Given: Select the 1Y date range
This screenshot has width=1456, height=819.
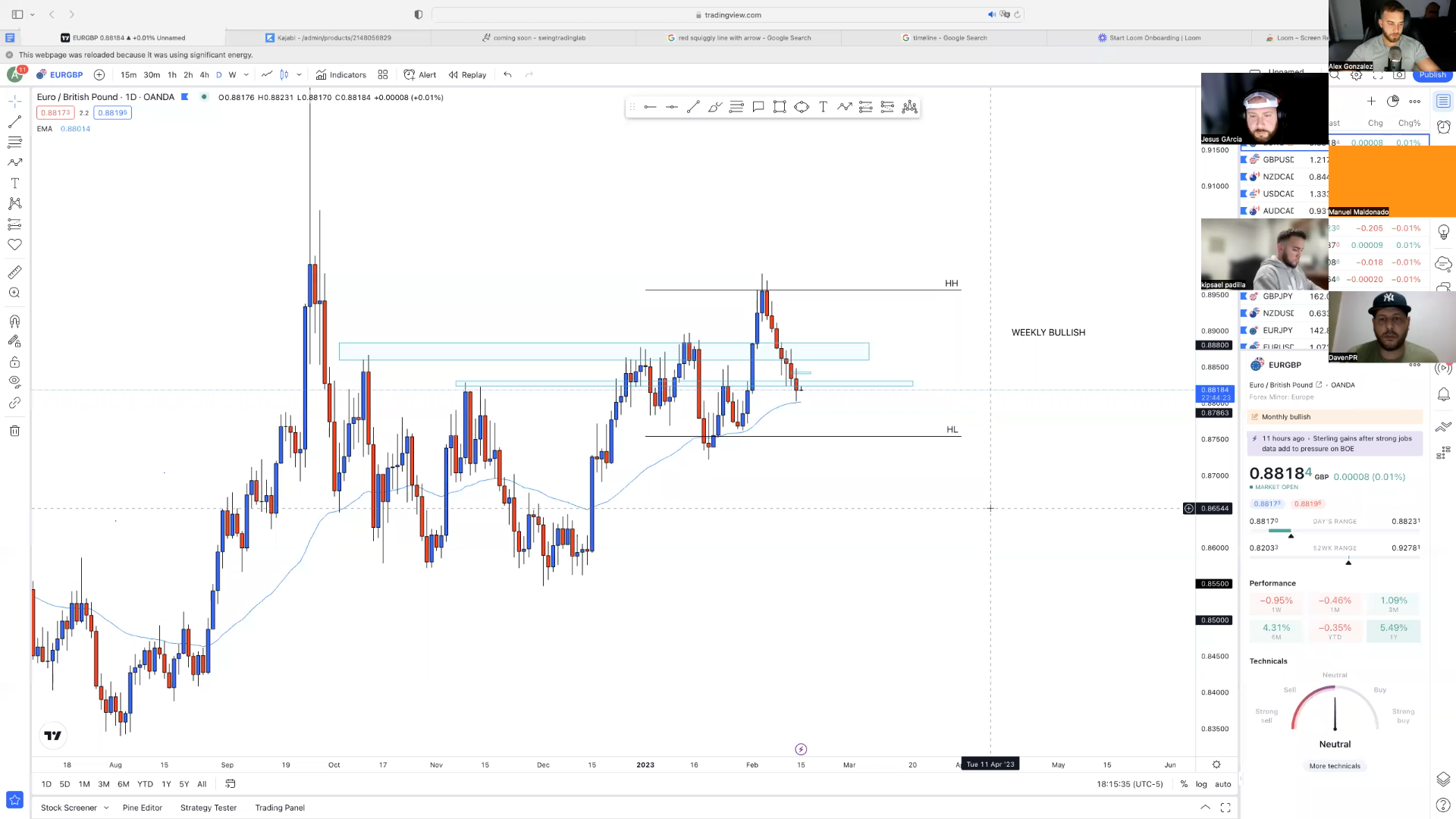Looking at the screenshot, I should coord(166,784).
